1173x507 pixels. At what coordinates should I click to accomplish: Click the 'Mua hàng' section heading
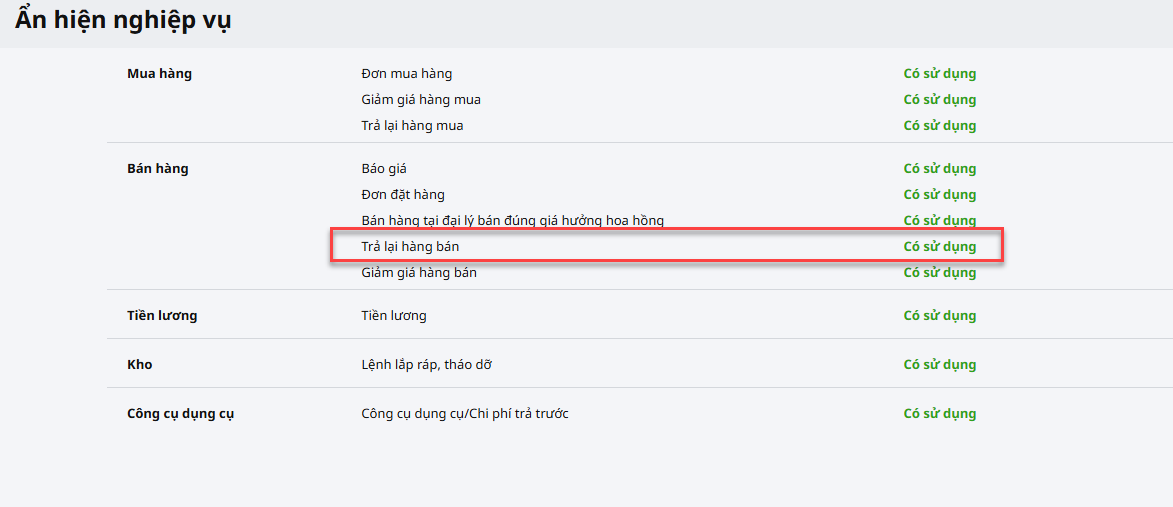coord(159,74)
